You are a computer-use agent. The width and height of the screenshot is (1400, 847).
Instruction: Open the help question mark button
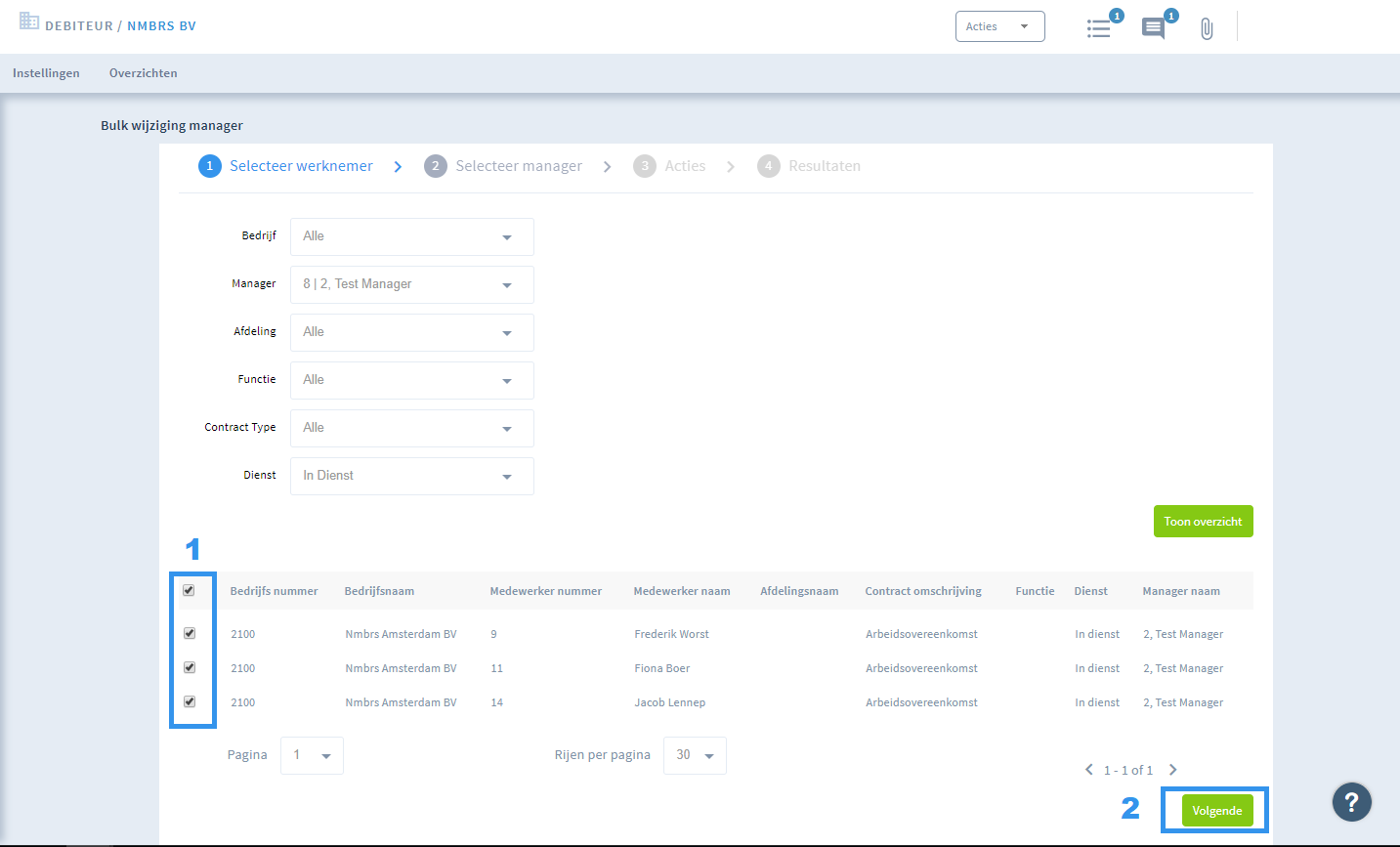pyautogui.click(x=1352, y=802)
